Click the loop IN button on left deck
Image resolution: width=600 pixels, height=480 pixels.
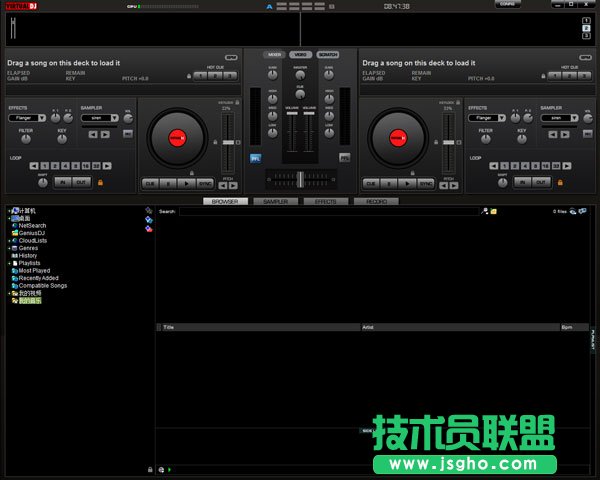pos(63,183)
